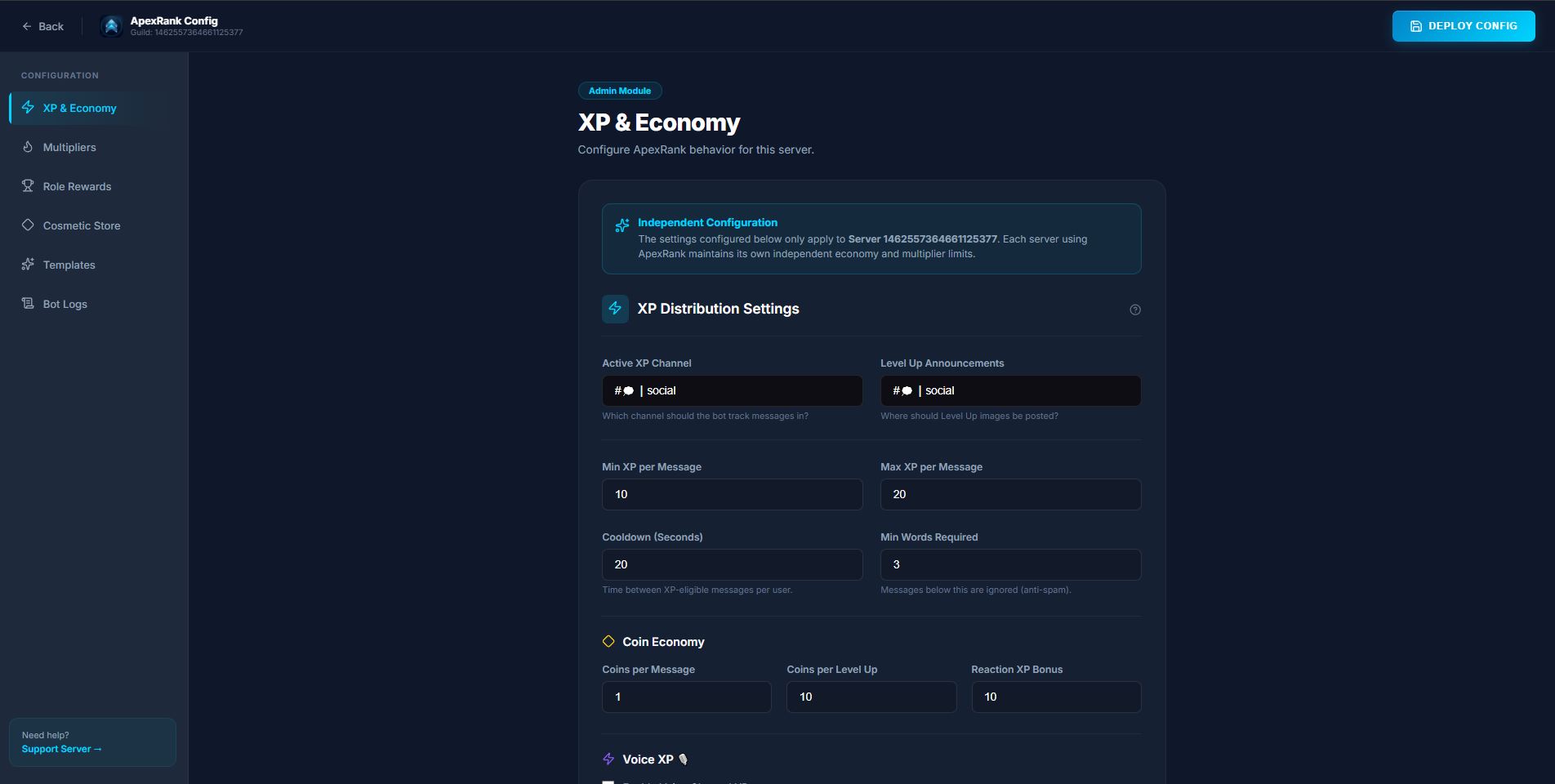Viewport: 1555px width, 784px height.
Task: Focus the Min XP per Message field
Action: pyautogui.click(x=732, y=494)
